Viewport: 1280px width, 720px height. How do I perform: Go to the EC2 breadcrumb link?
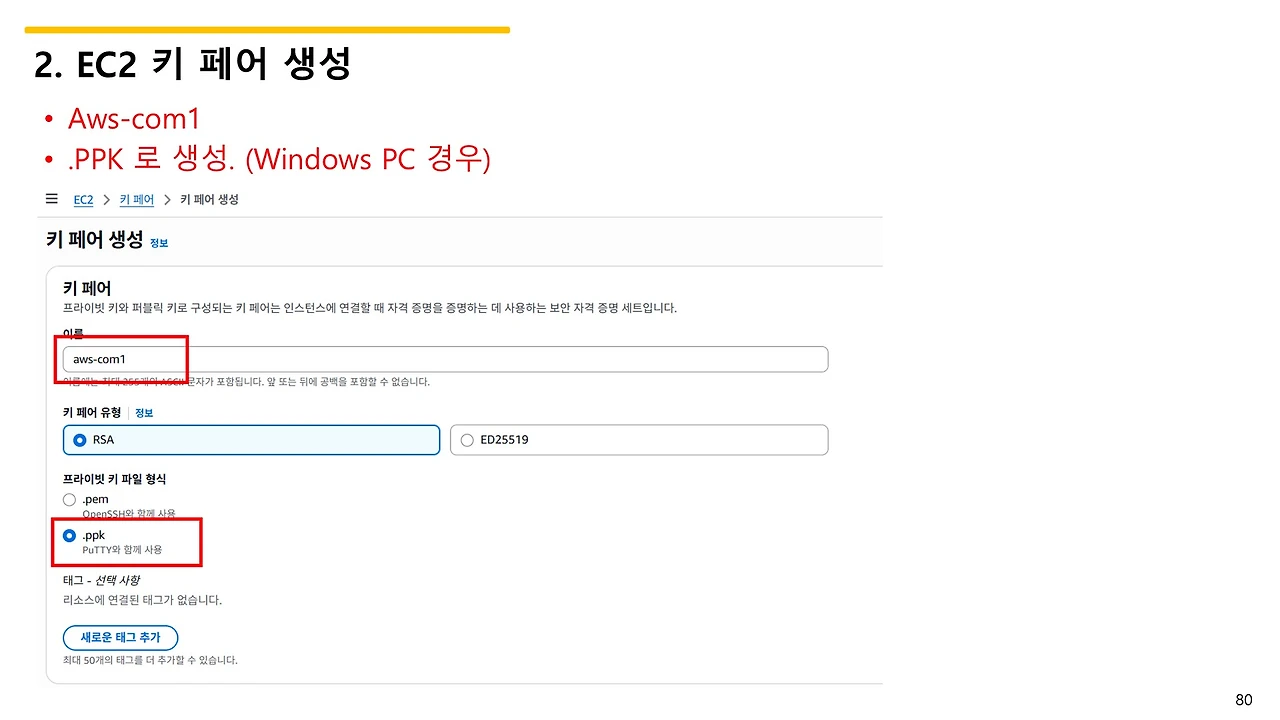[x=83, y=200]
